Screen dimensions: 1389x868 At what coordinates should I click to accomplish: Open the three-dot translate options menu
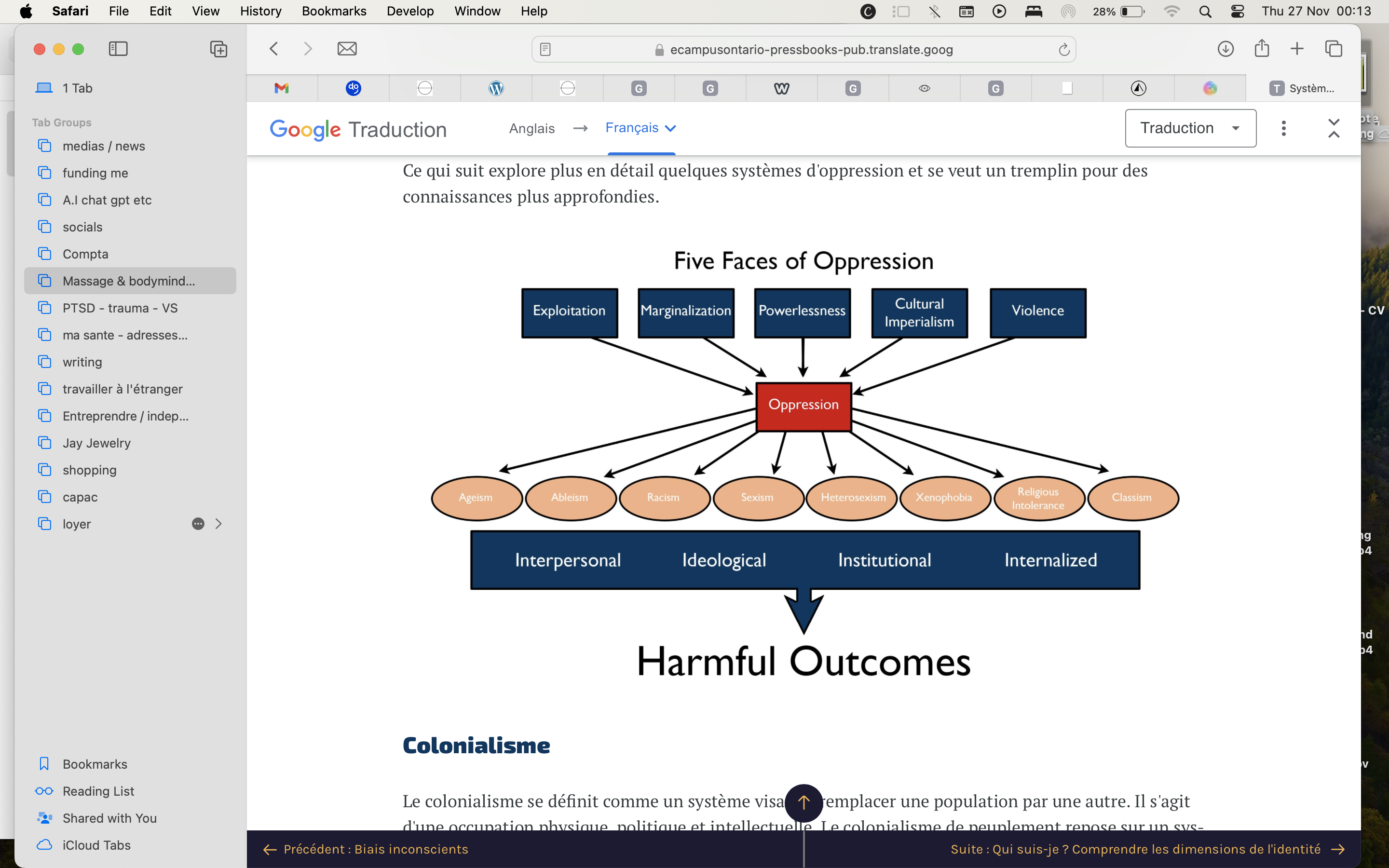tap(1283, 128)
